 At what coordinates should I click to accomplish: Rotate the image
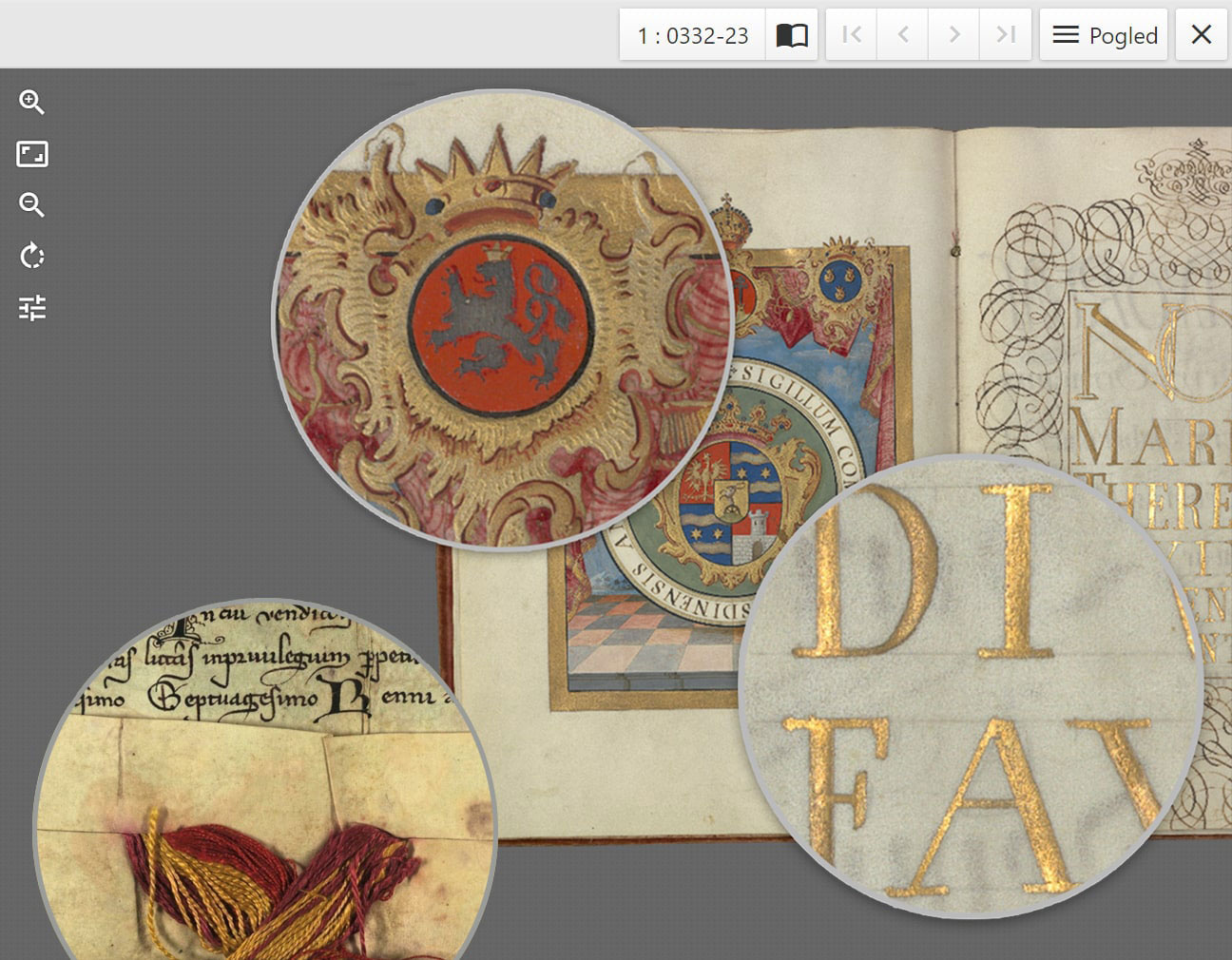pos(31,257)
